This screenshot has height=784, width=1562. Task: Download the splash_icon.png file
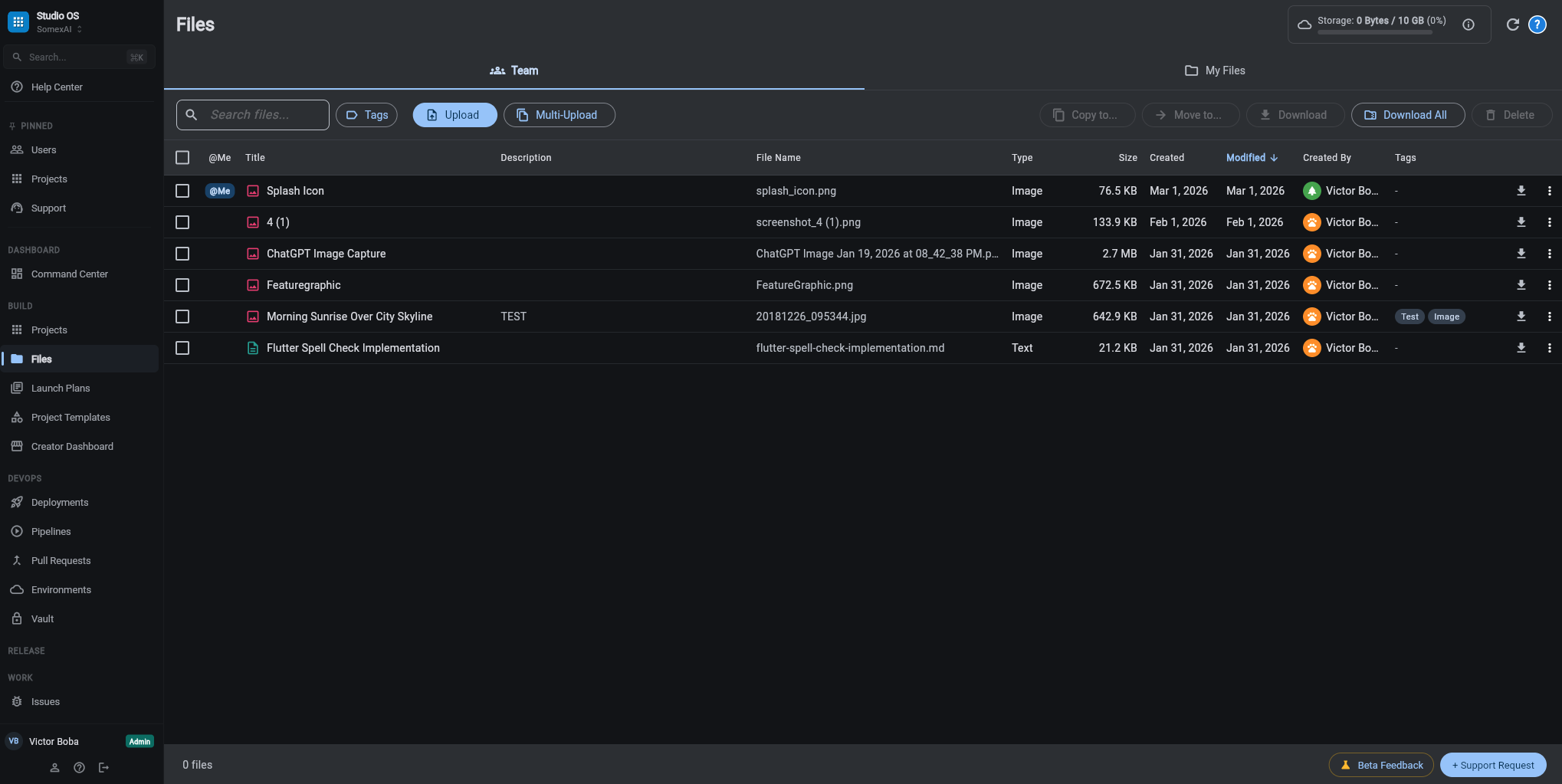pyautogui.click(x=1521, y=190)
